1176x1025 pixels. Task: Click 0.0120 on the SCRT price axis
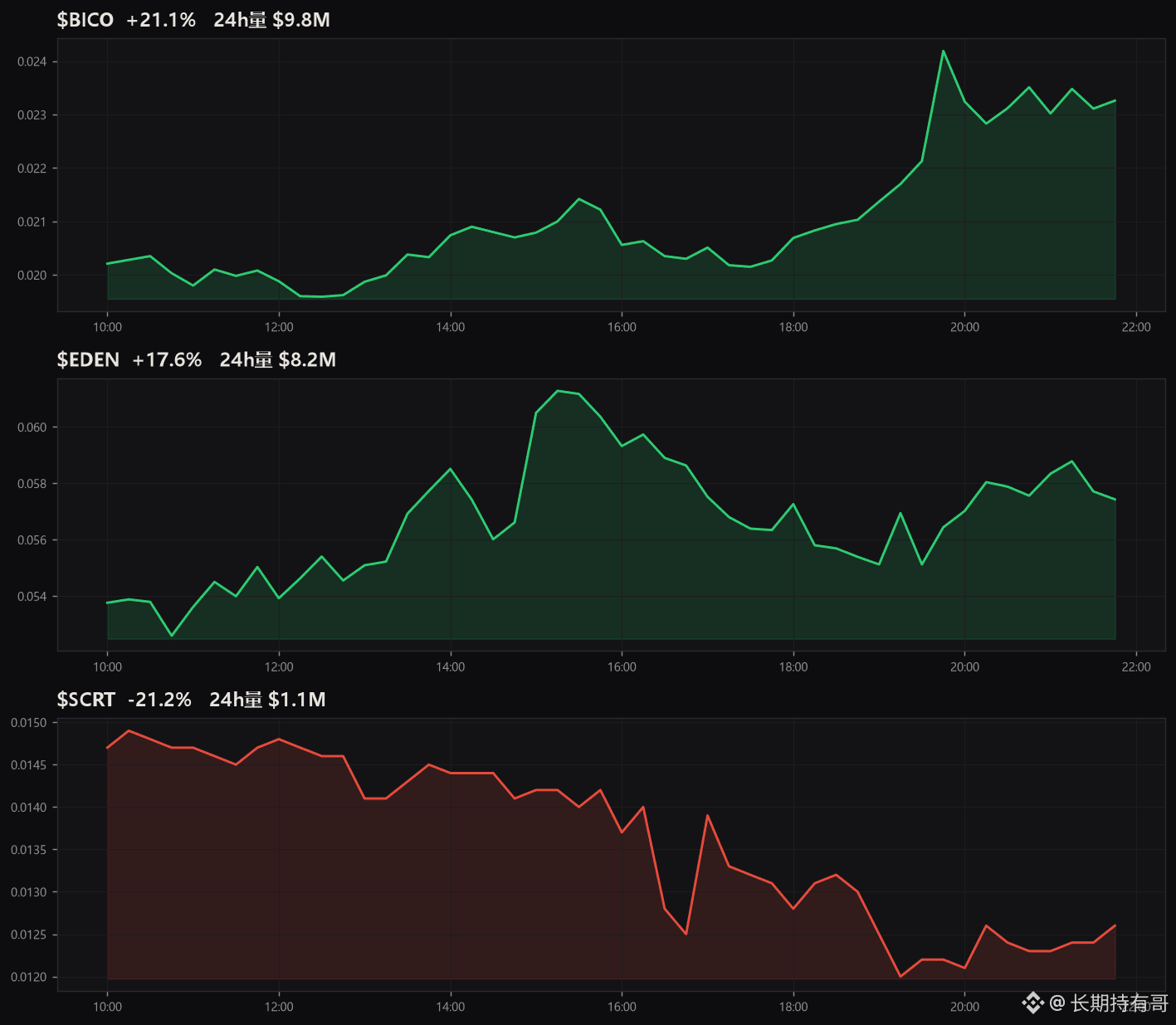28,977
